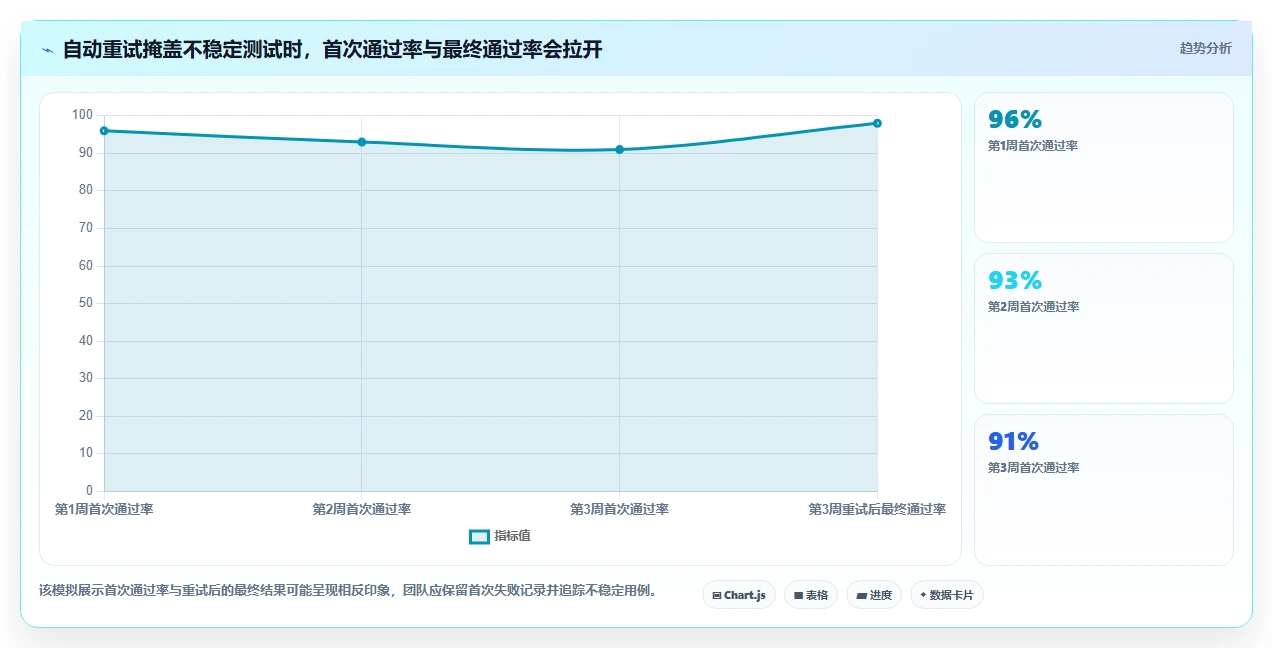Screen dimensions: 1273x648
Task: Click the lightning icon beside the title
Action: (47, 50)
